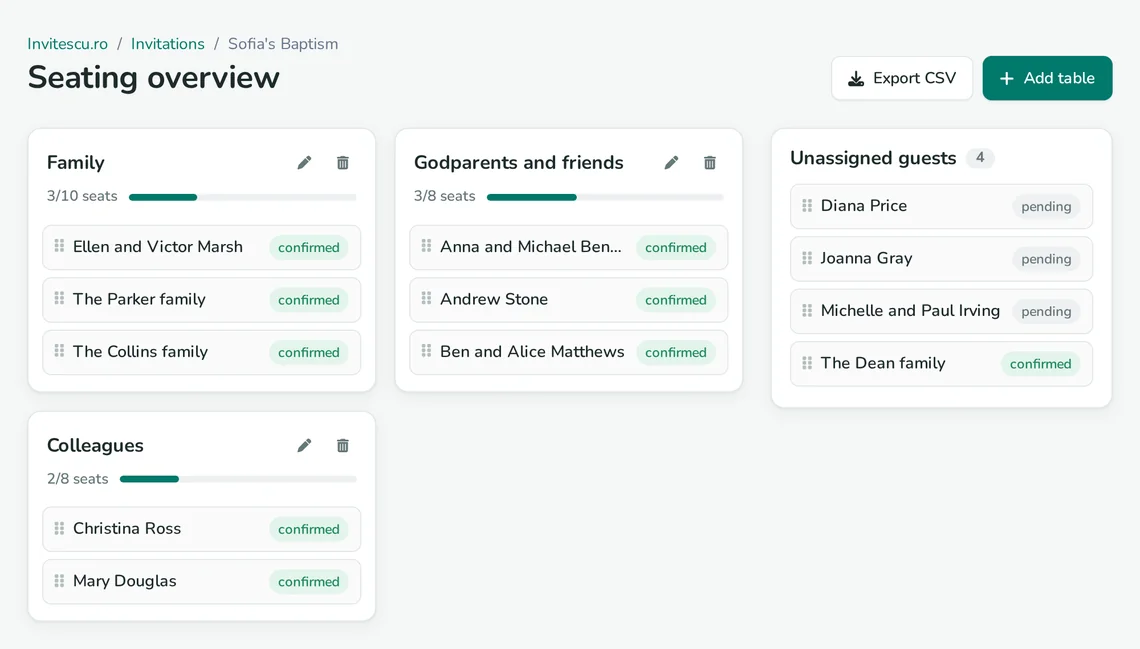The image size is (1140, 649).
Task: Grab the drag handle for Ellen and Victor Marsh
Action: coord(59,246)
